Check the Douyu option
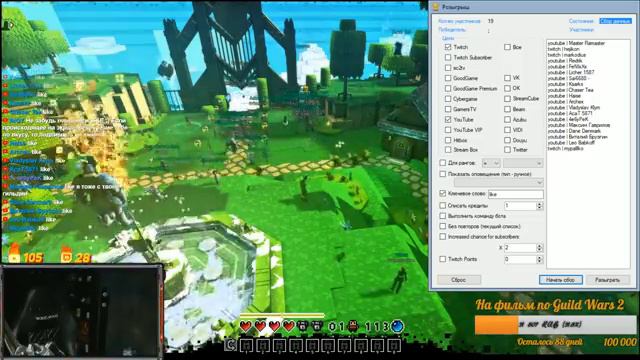640x360 pixels. pos(507,140)
